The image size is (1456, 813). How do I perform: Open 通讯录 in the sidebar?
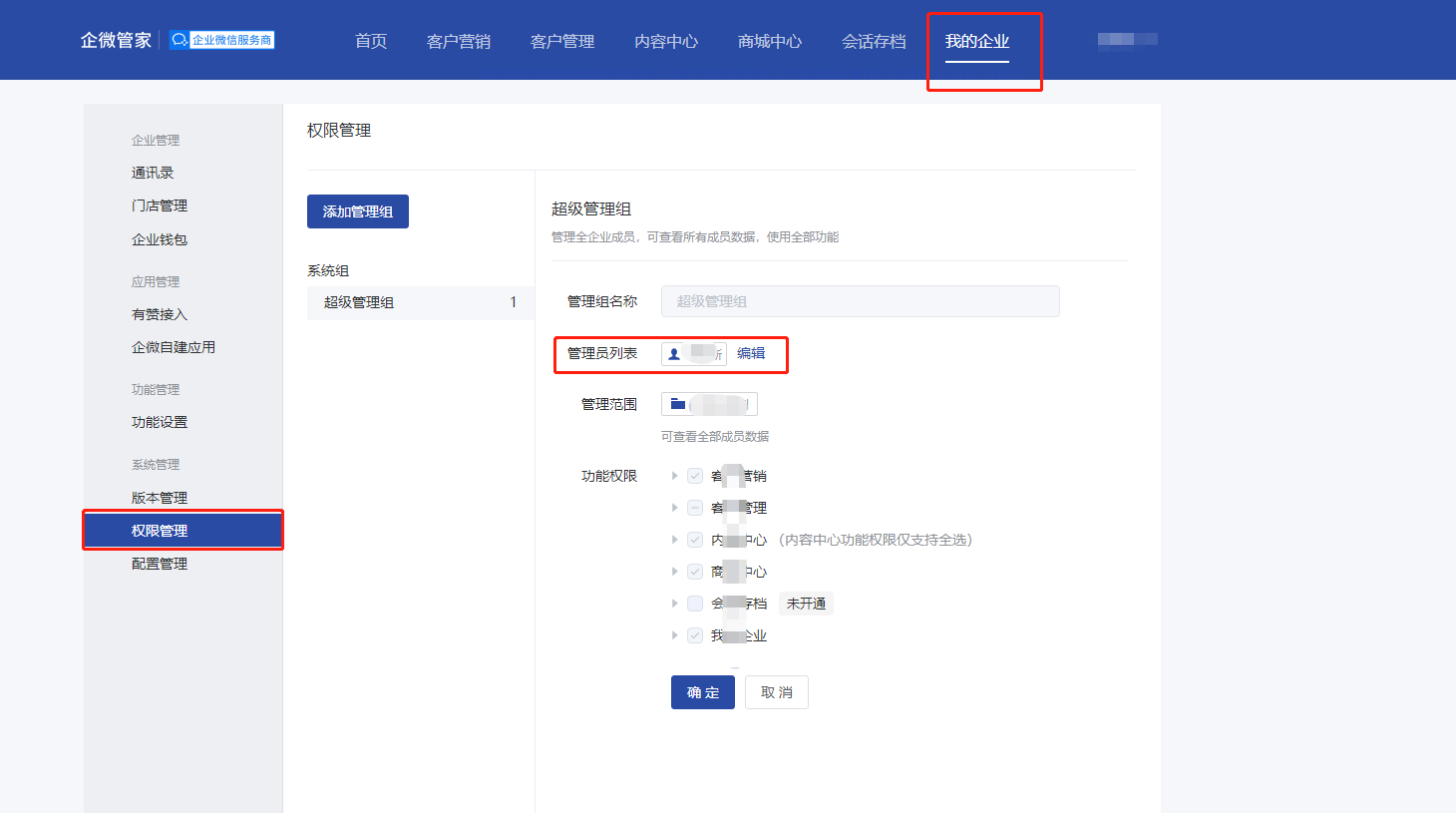coord(153,173)
